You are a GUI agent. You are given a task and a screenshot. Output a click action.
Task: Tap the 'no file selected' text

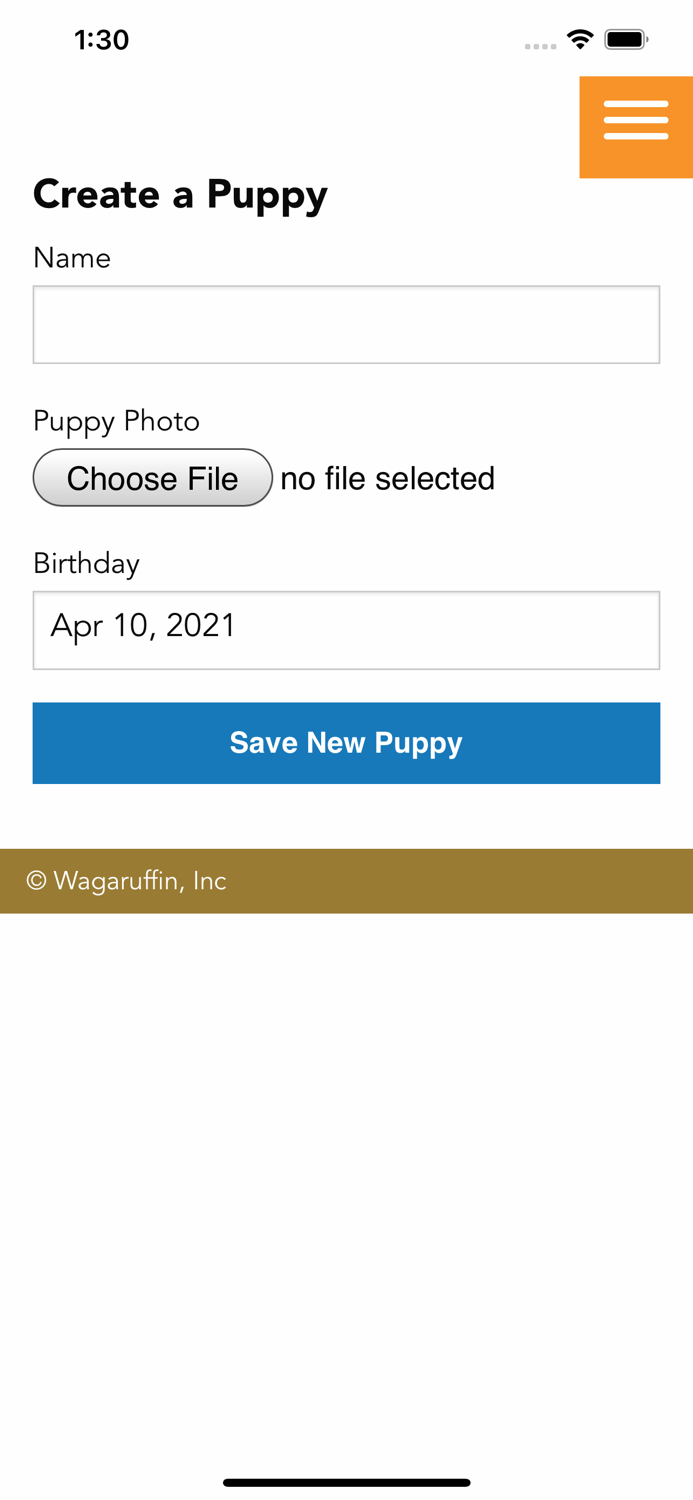click(388, 478)
